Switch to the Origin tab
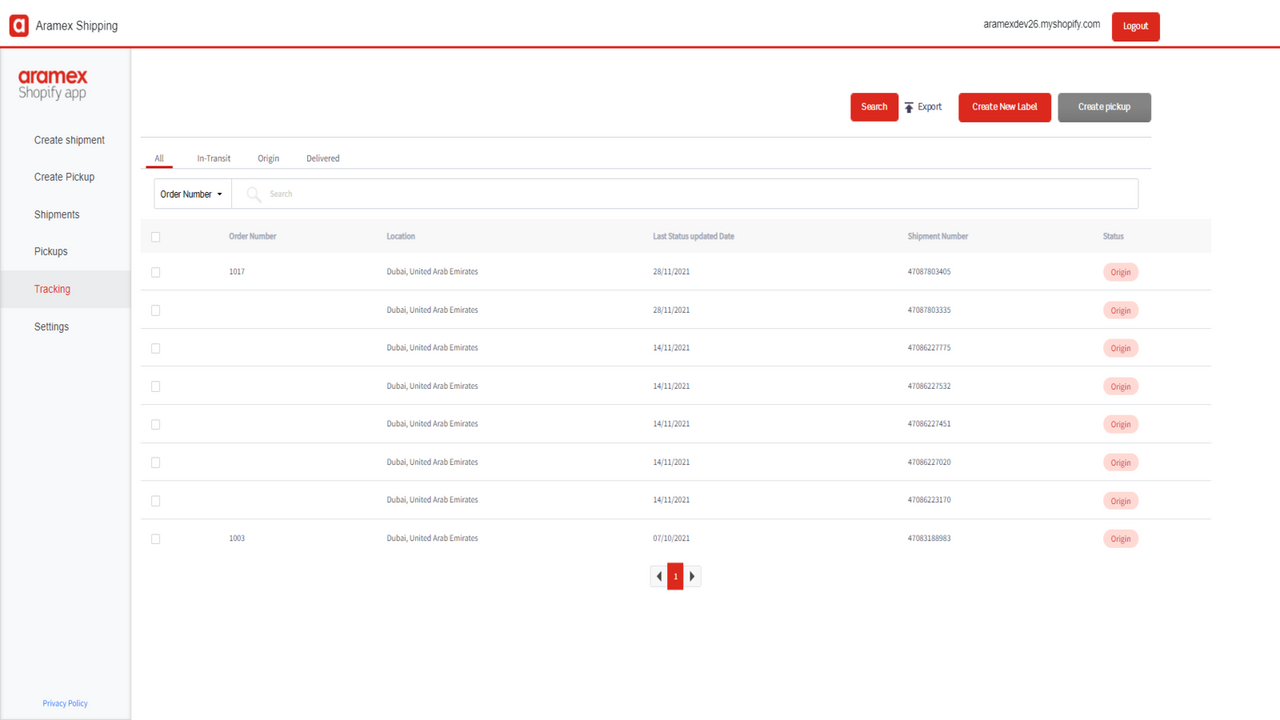 point(268,158)
